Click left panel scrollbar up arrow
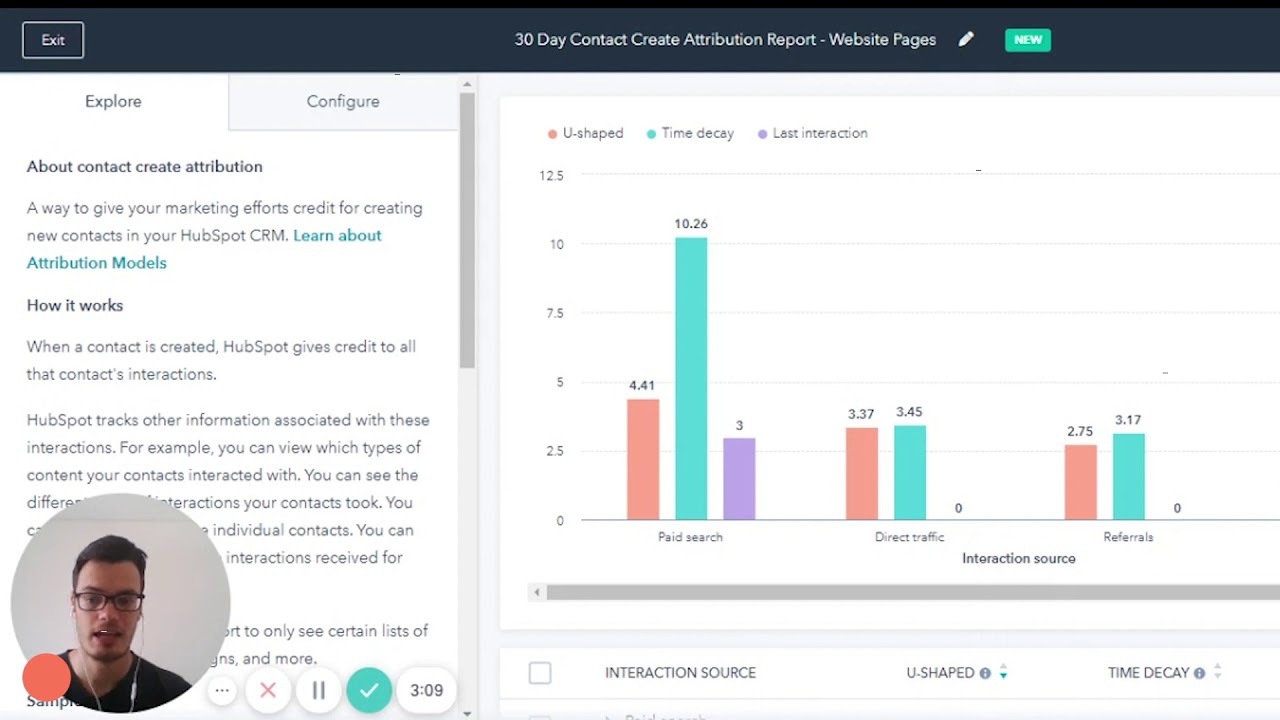1280x720 pixels. point(466,86)
